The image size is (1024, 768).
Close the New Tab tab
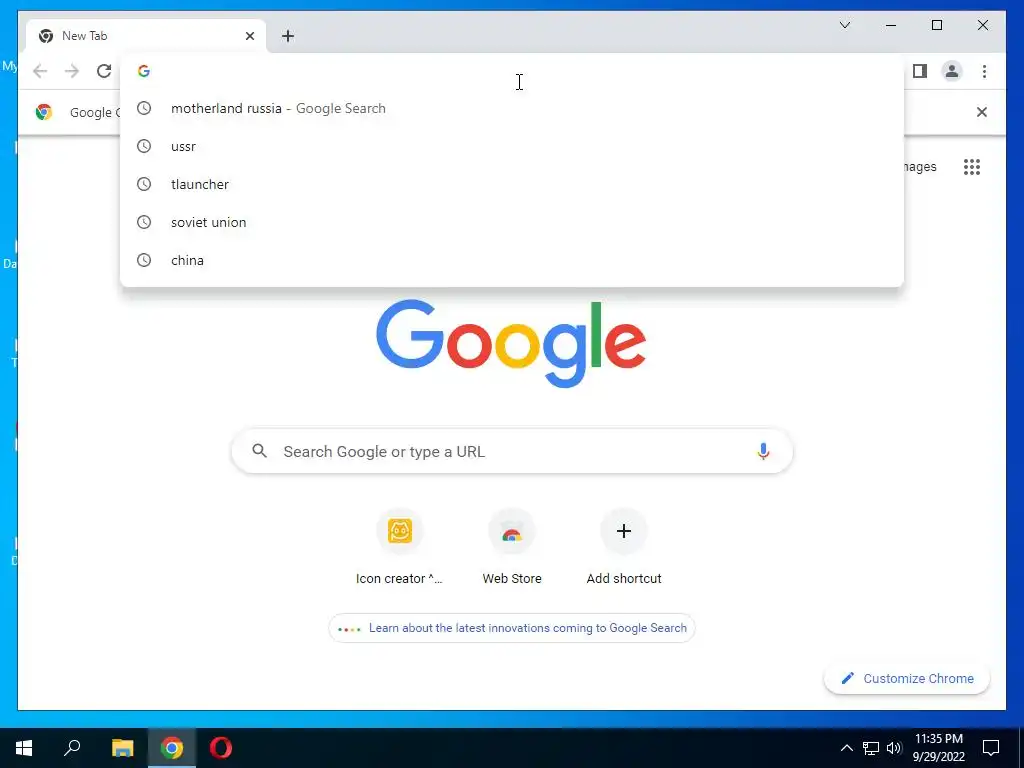pyautogui.click(x=249, y=36)
